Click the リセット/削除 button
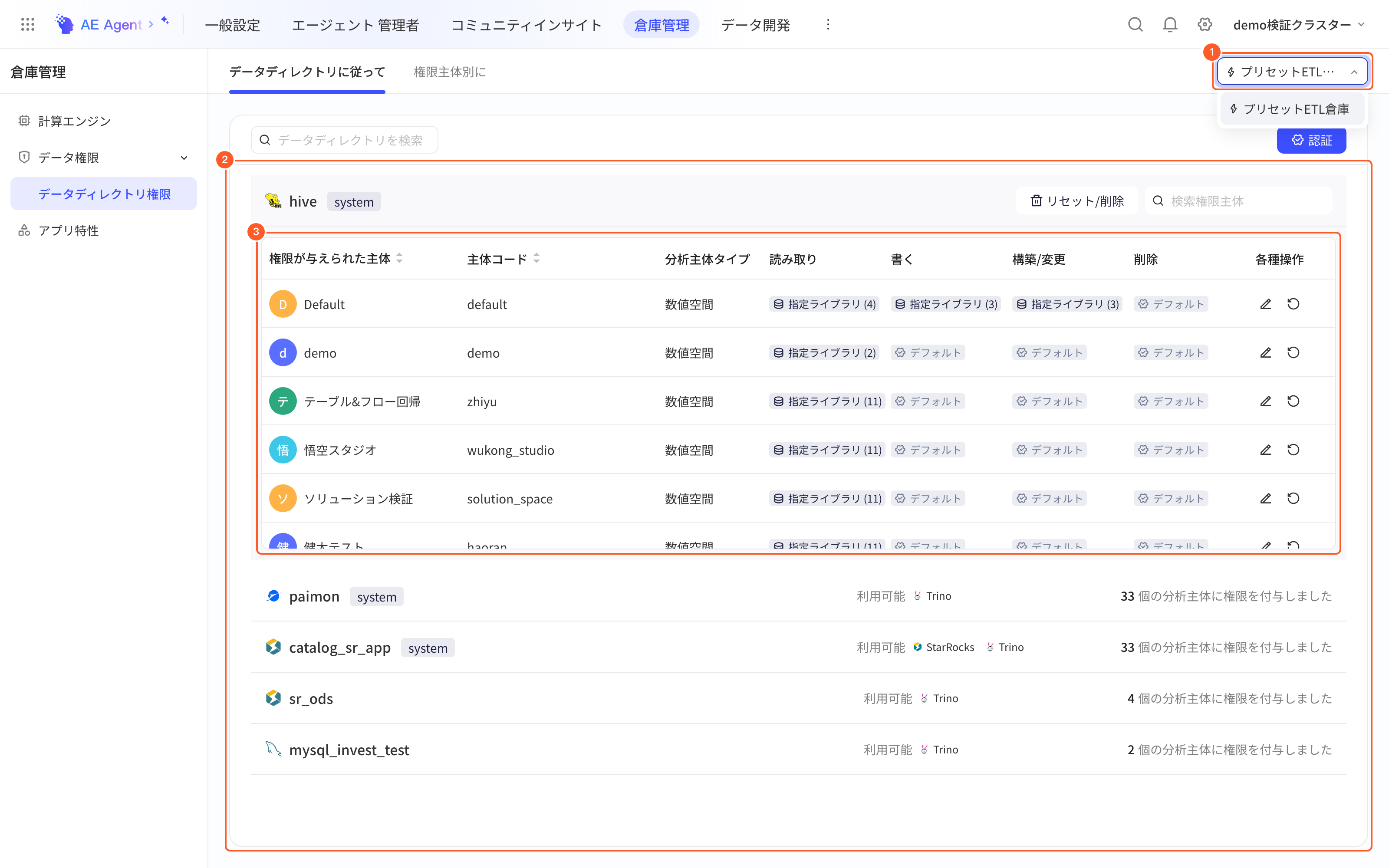 click(x=1076, y=201)
